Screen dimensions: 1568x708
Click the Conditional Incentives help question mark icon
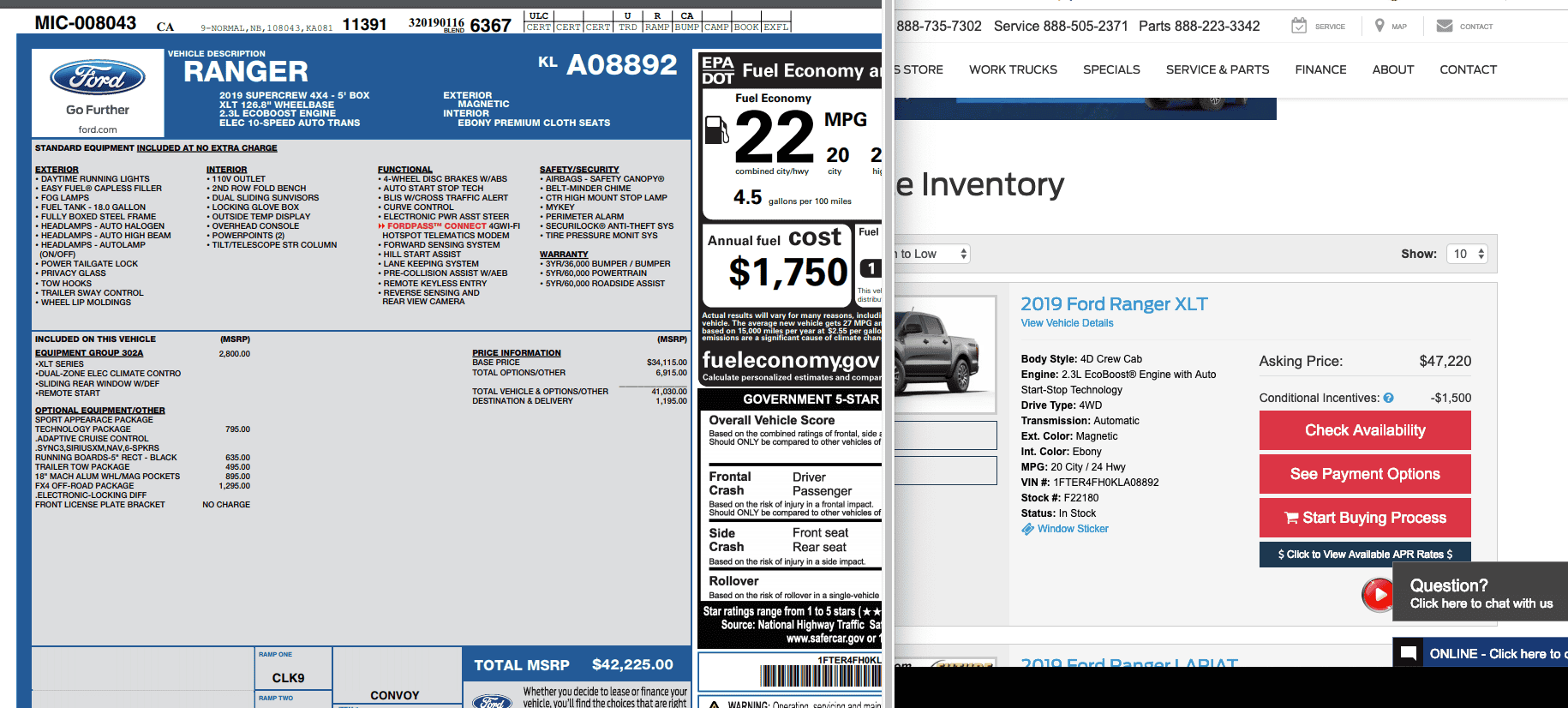(1388, 398)
